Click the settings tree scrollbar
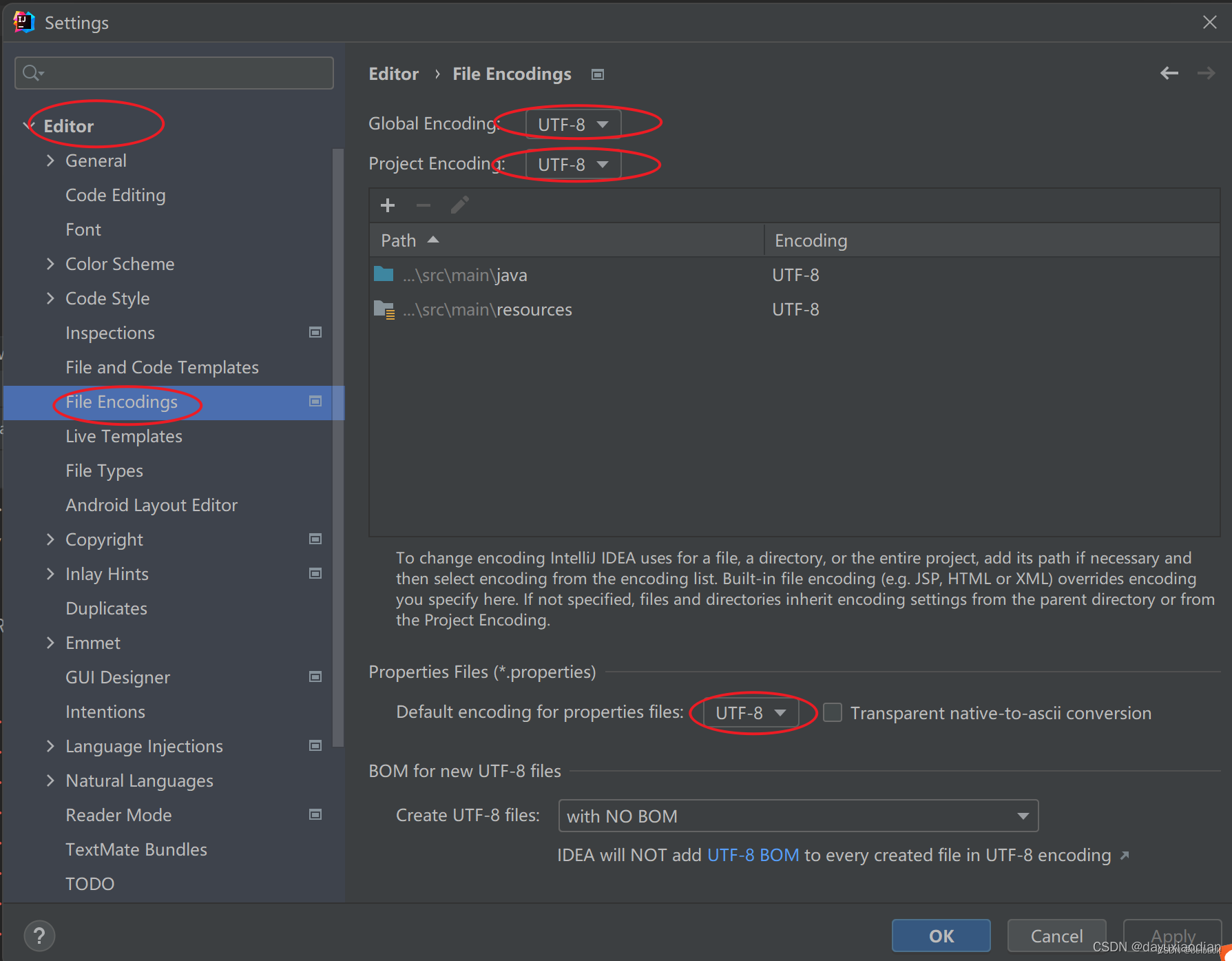Viewport: 1232px width, 961px height. coord(337,448)
